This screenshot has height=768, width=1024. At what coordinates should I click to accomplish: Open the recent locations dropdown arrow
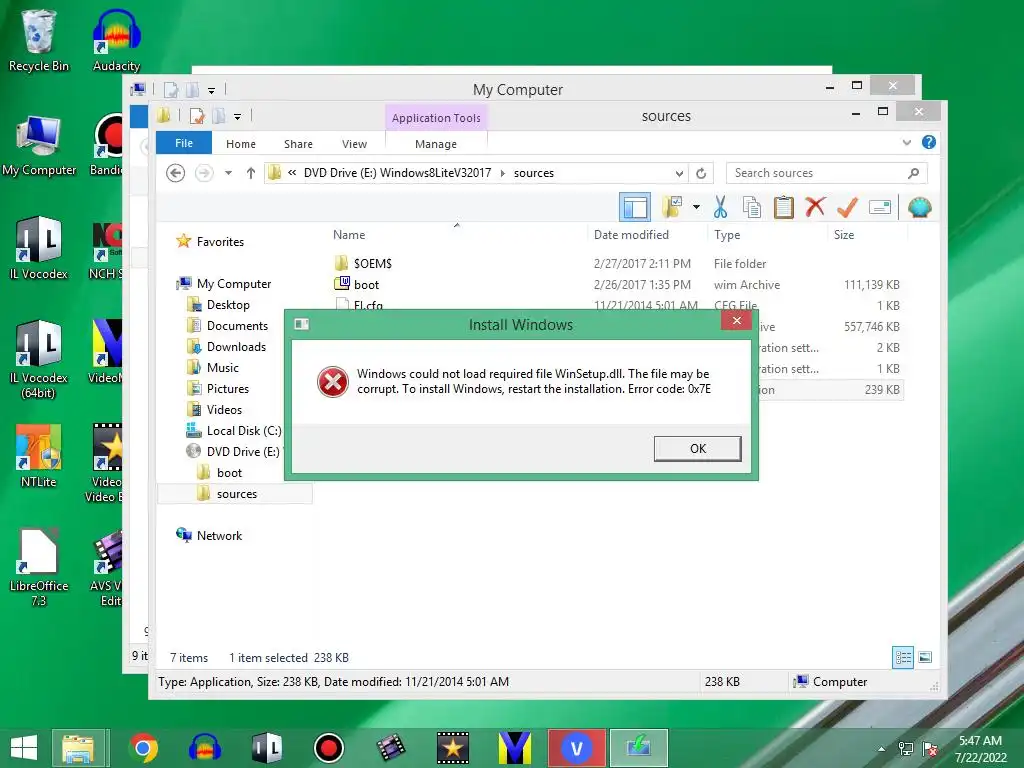(x=229, y=173)
